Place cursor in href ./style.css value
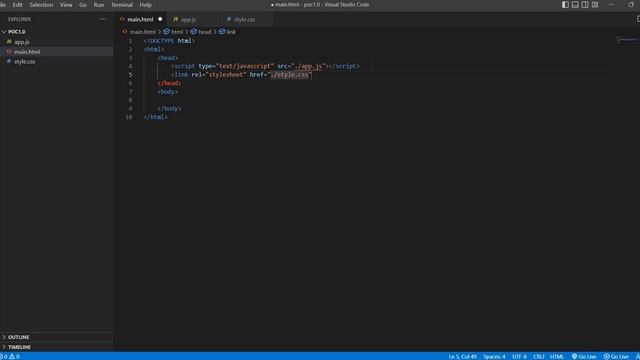Screen dimensions: 640x360 click(x=289, y=75)
